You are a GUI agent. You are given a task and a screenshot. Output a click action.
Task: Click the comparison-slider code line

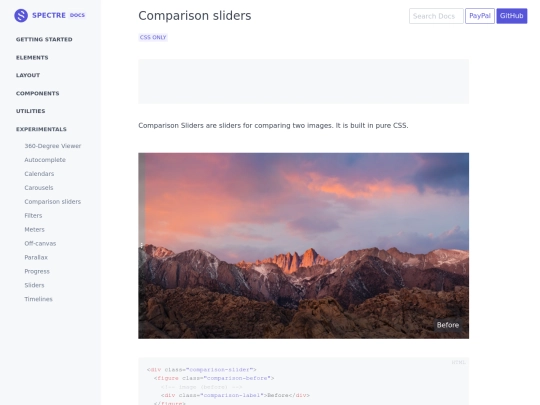click(x=201, y=370)
